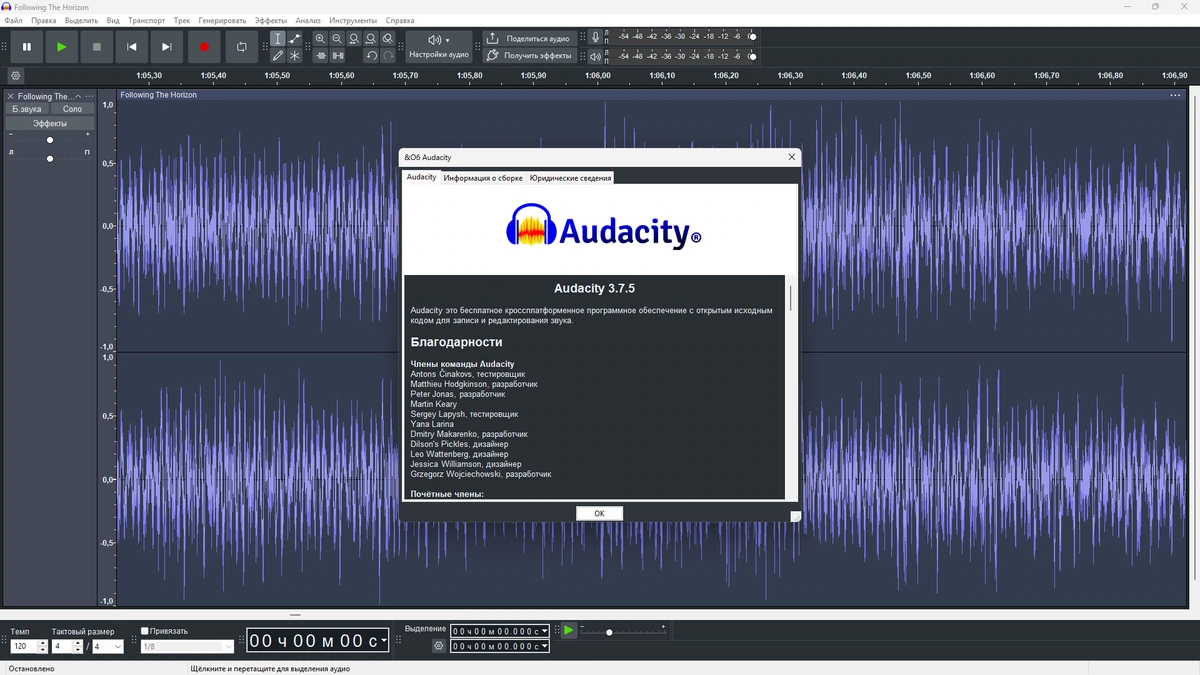Click the track gain slider handle
1200x675 pixels.
coord(50,140)
